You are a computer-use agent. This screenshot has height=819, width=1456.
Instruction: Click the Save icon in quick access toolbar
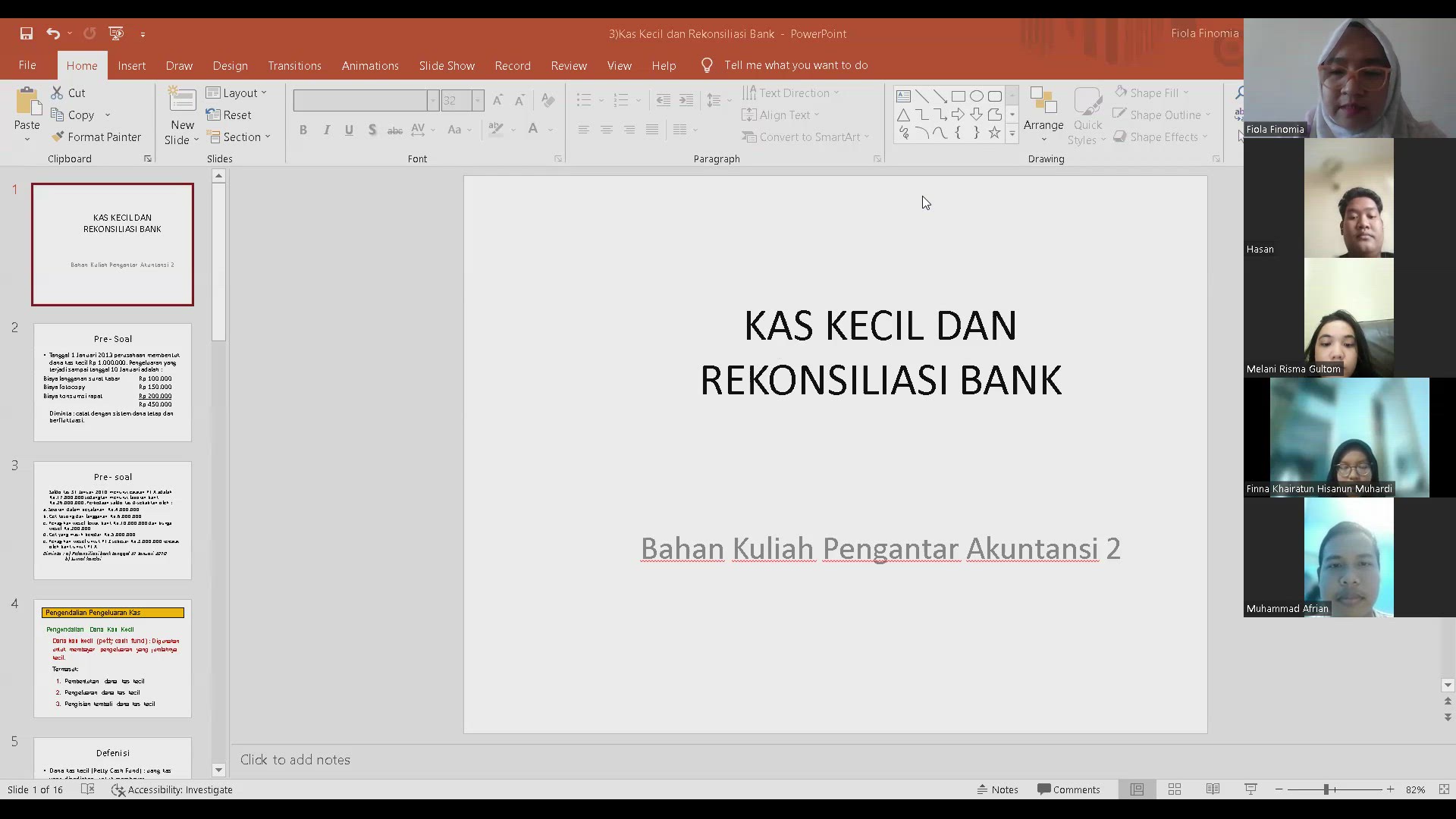click(27, 33)
